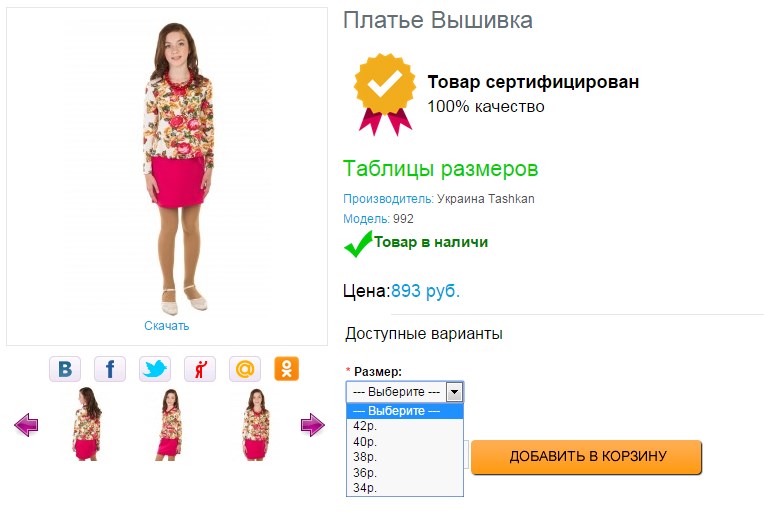Share via VKontakte icon
765x520 pixels.
[65, 369]
